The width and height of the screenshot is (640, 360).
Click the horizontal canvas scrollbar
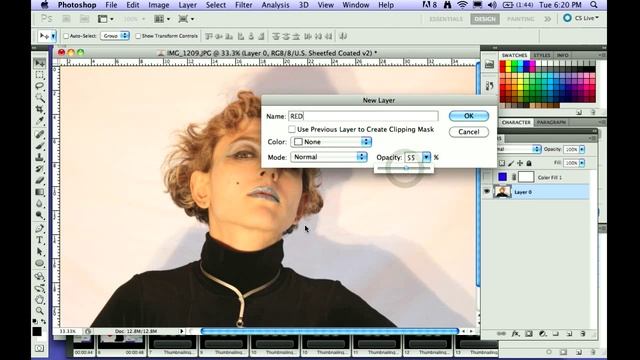pyautogui.click(x=329, y=331)
